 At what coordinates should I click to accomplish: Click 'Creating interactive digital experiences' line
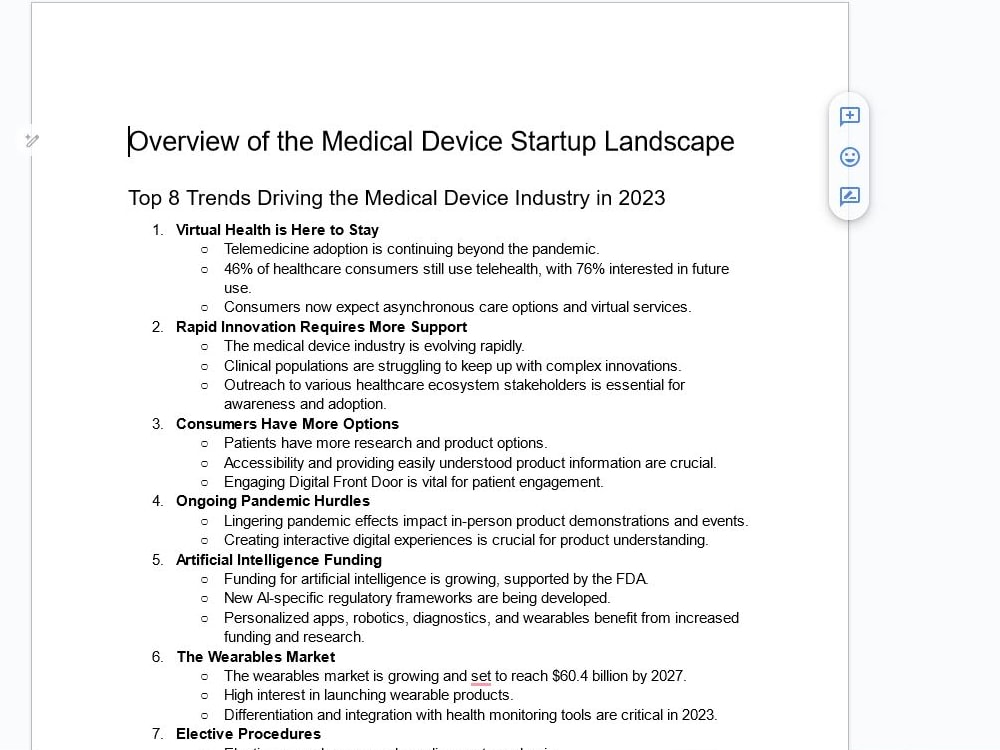click(x=466, y=540)
